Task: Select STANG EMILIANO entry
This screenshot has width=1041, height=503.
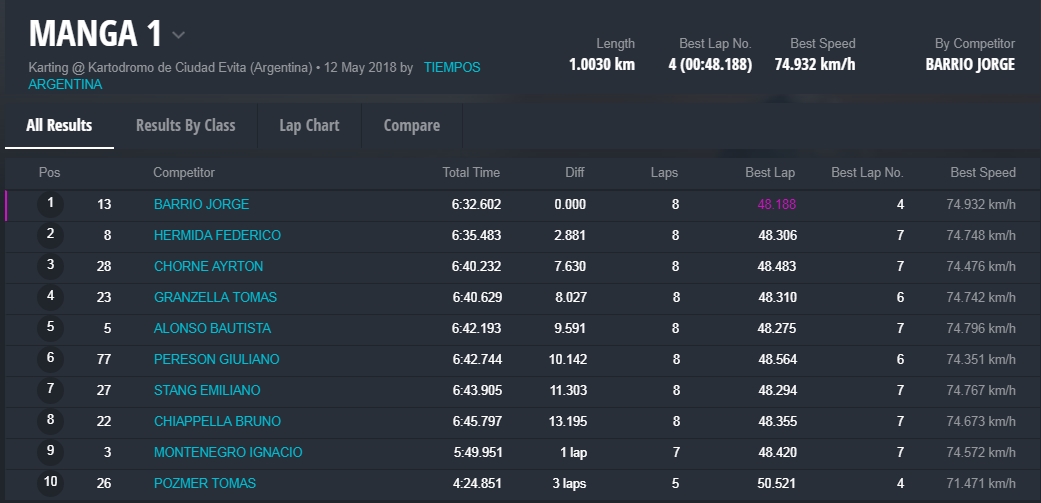Action: (x=207, y=390)
